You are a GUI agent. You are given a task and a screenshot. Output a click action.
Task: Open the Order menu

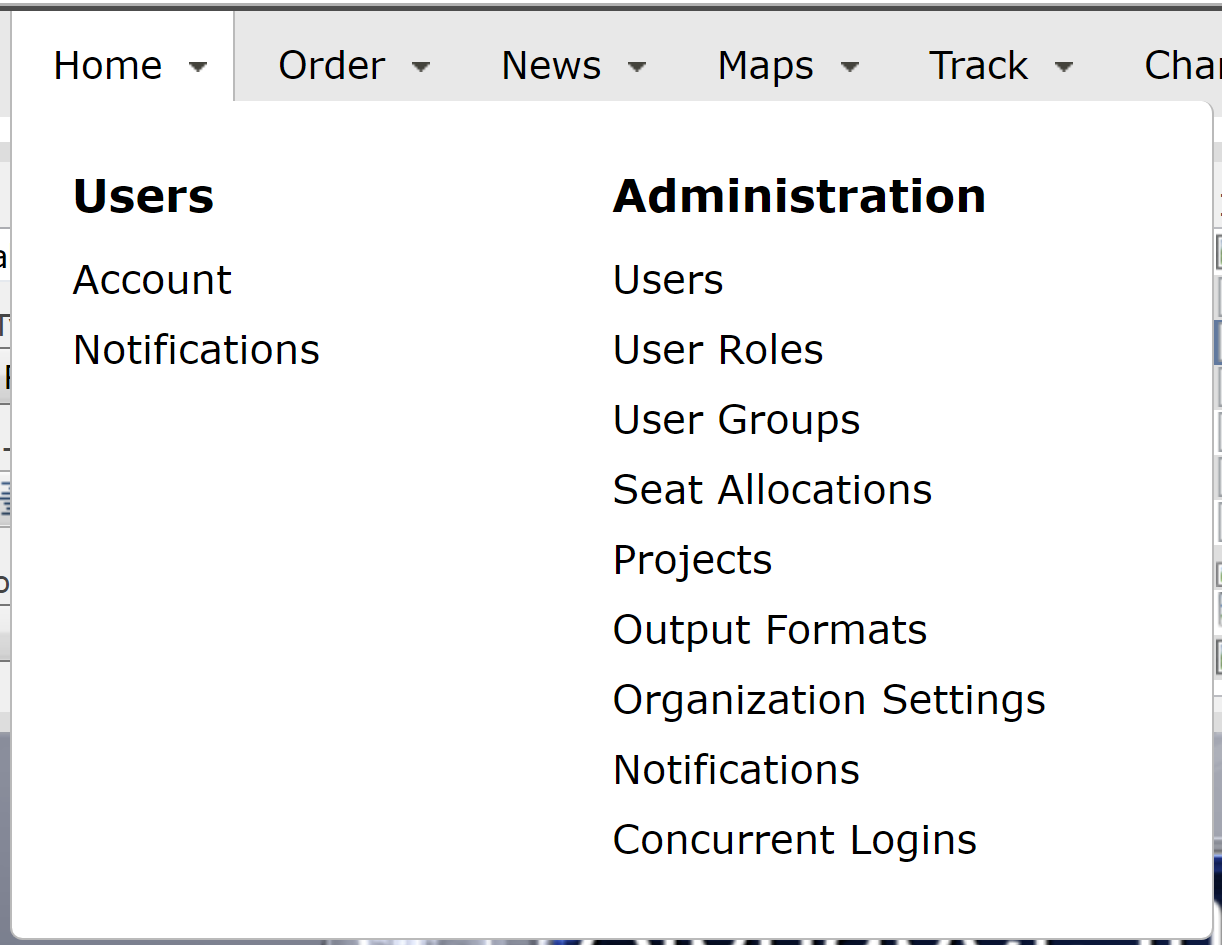tap(331, 66)
